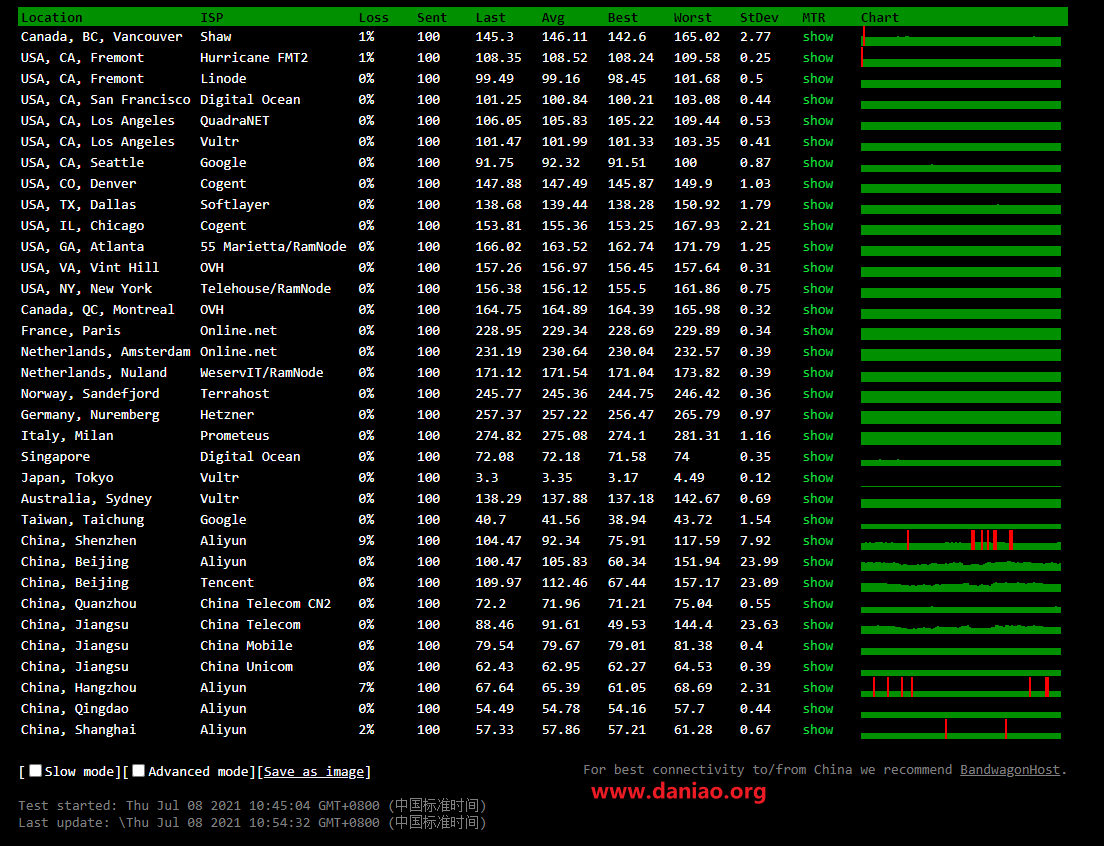Show MTR for San Francisco Digital Ocean
This screenshot has height=846, width=1104.
coord(817,100)
